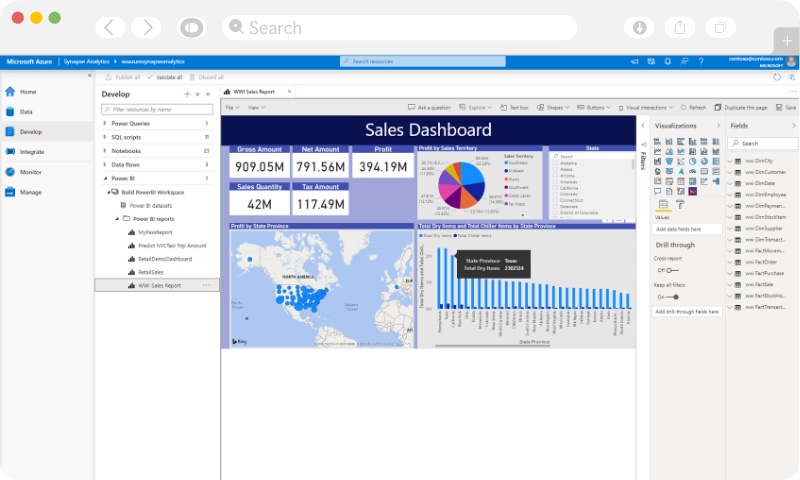
Task: Collapse the Fields pane chevron
Action: (x=793, y=125)
